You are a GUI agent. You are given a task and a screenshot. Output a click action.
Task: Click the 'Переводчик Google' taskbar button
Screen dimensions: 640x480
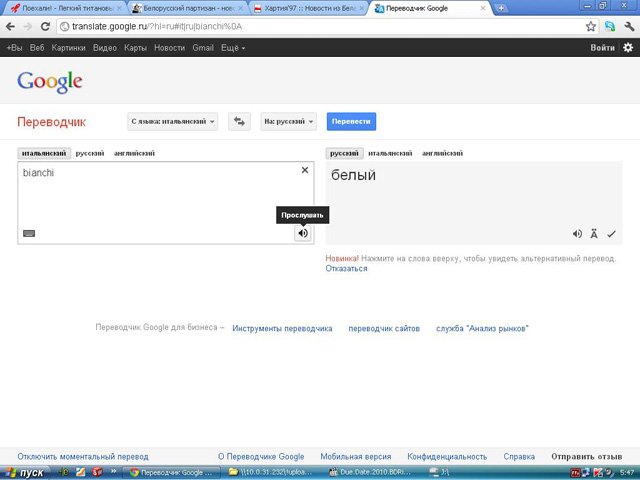(x=172, y=473)
